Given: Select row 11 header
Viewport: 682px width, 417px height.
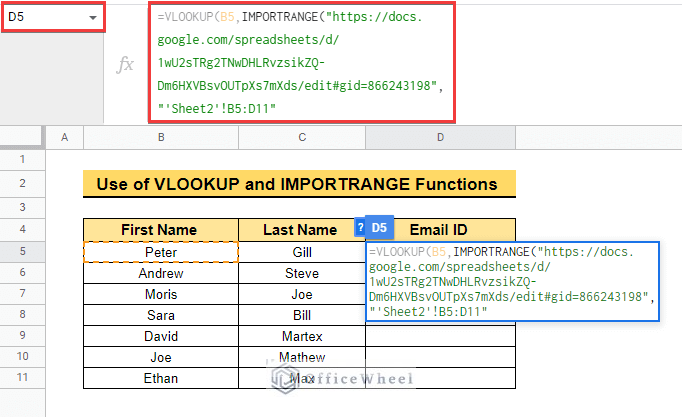Looking at the screenshot, I should pyautogui.click(x=22, y=377).
